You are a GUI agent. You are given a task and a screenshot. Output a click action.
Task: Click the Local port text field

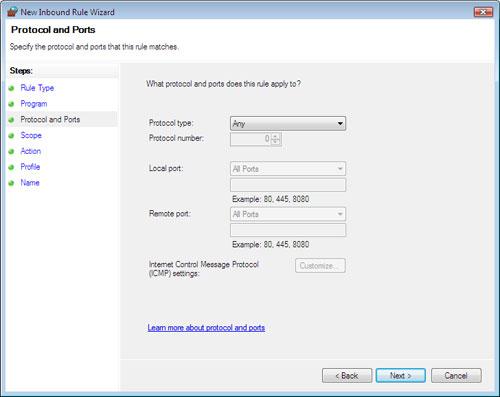tap(288, 185)
